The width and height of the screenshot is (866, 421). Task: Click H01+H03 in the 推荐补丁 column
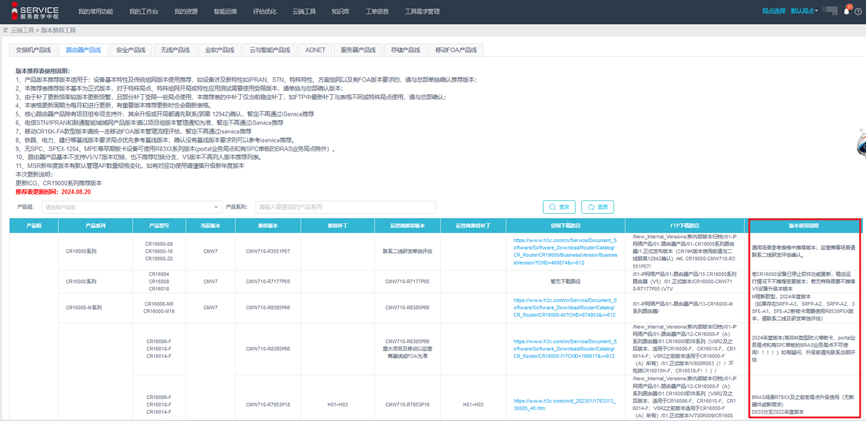point(337,404)
